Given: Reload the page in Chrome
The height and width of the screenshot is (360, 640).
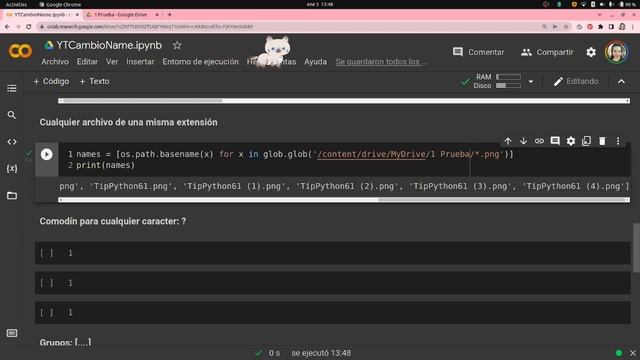Looking at the screenshot, I should [28, 27].
